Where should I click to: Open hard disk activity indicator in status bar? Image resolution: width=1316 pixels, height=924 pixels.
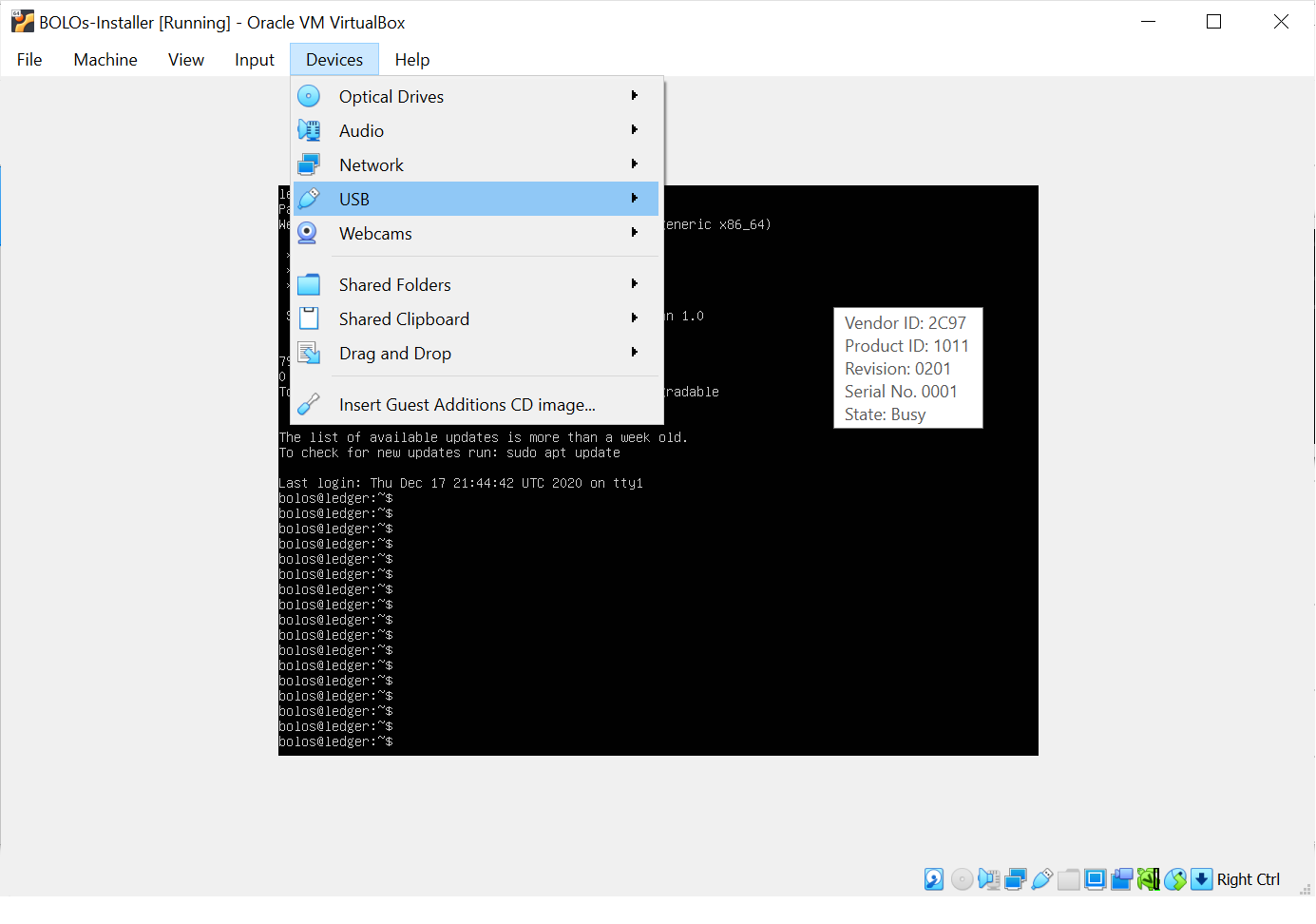click(933, 879)
